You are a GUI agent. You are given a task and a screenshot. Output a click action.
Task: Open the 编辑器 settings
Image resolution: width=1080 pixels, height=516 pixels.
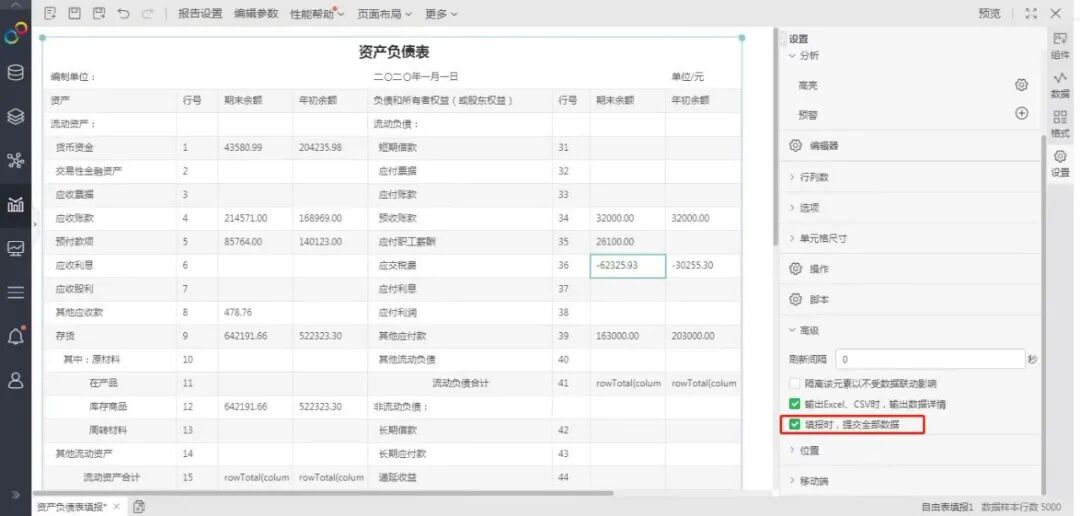point(814,146)
